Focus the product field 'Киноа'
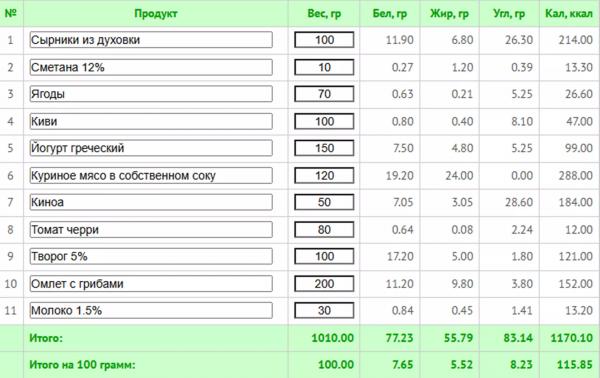The height and width of the screenshot is (378, 600). pyautogui.click(x=151, y=202)
